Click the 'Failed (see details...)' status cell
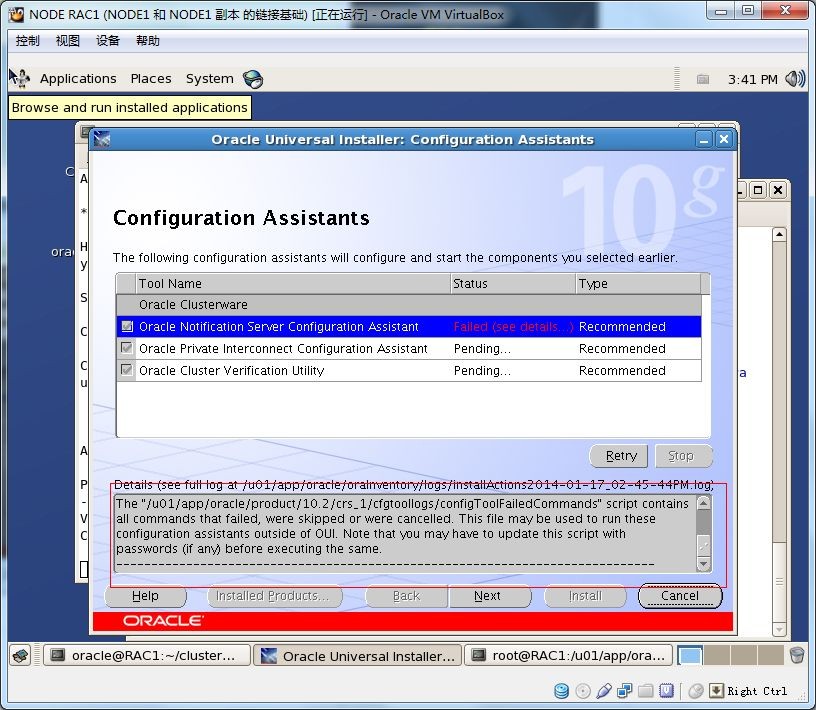Viewport: 816px width, 710px height. click(x=513, y=326)
